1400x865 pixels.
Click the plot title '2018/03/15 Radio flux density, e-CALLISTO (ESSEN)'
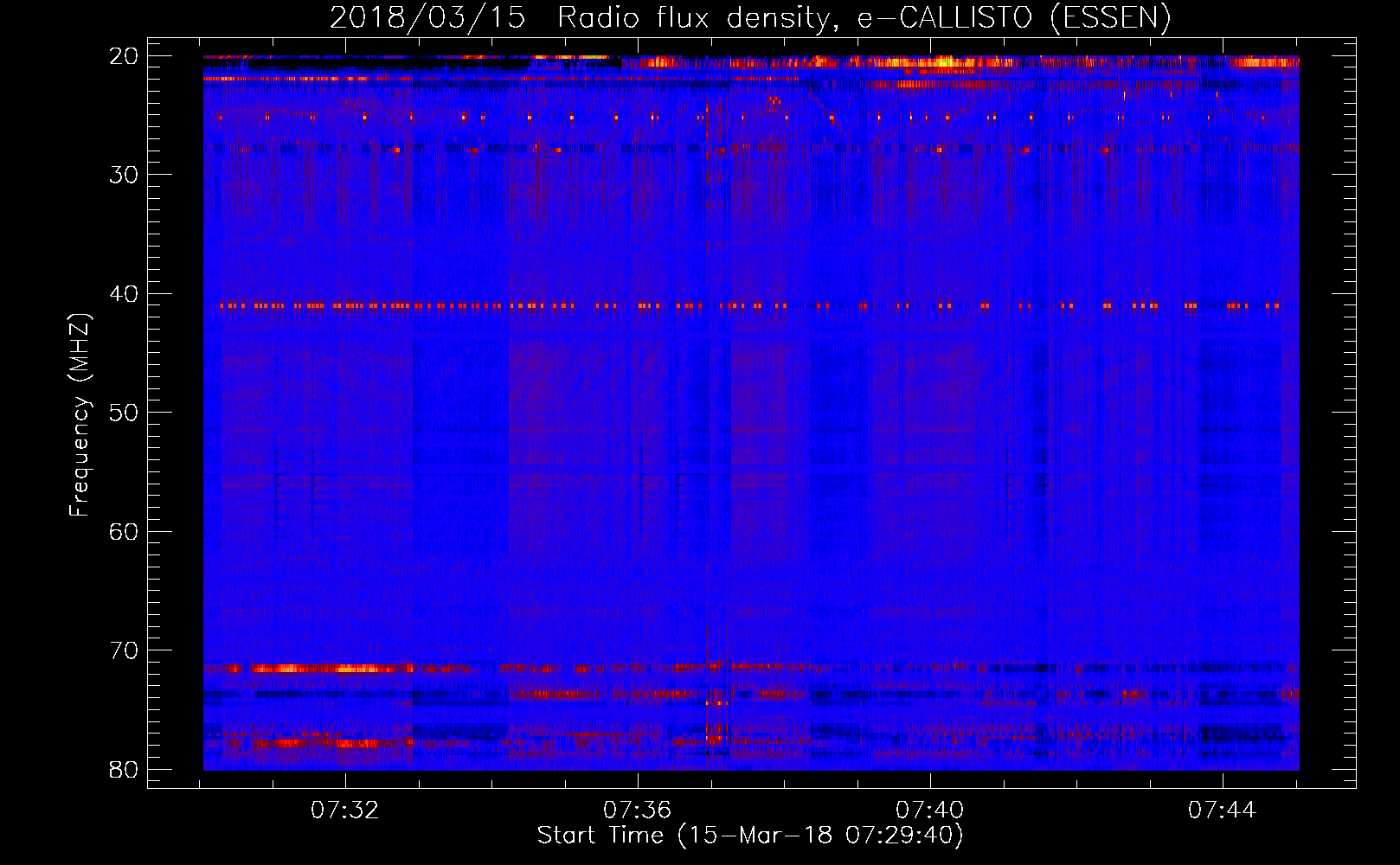(750, 18)
